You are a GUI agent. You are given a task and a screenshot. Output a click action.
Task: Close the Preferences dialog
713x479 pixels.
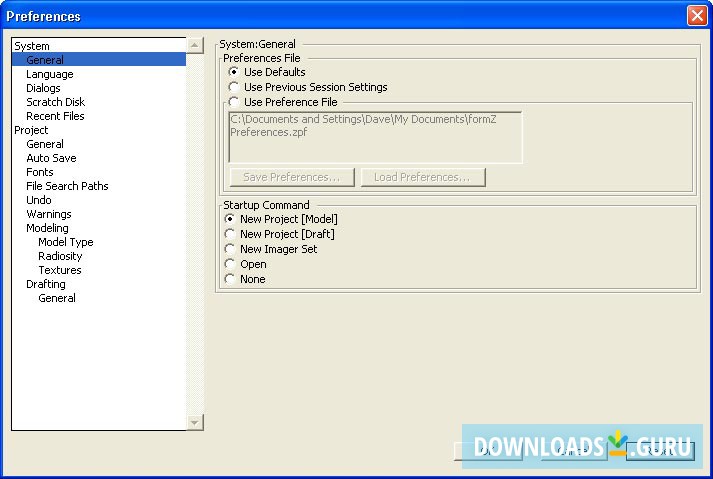click(697, 16)
